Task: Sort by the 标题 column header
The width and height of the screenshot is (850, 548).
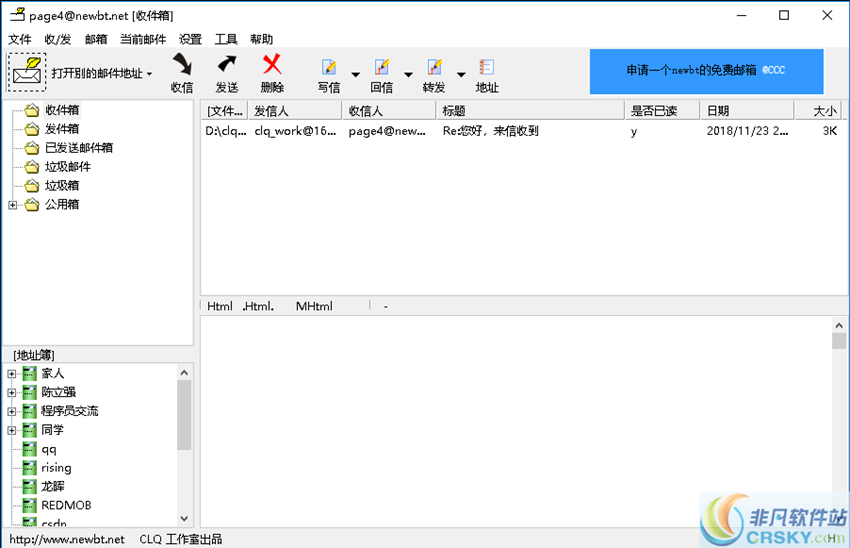Action: click(531, 111)
